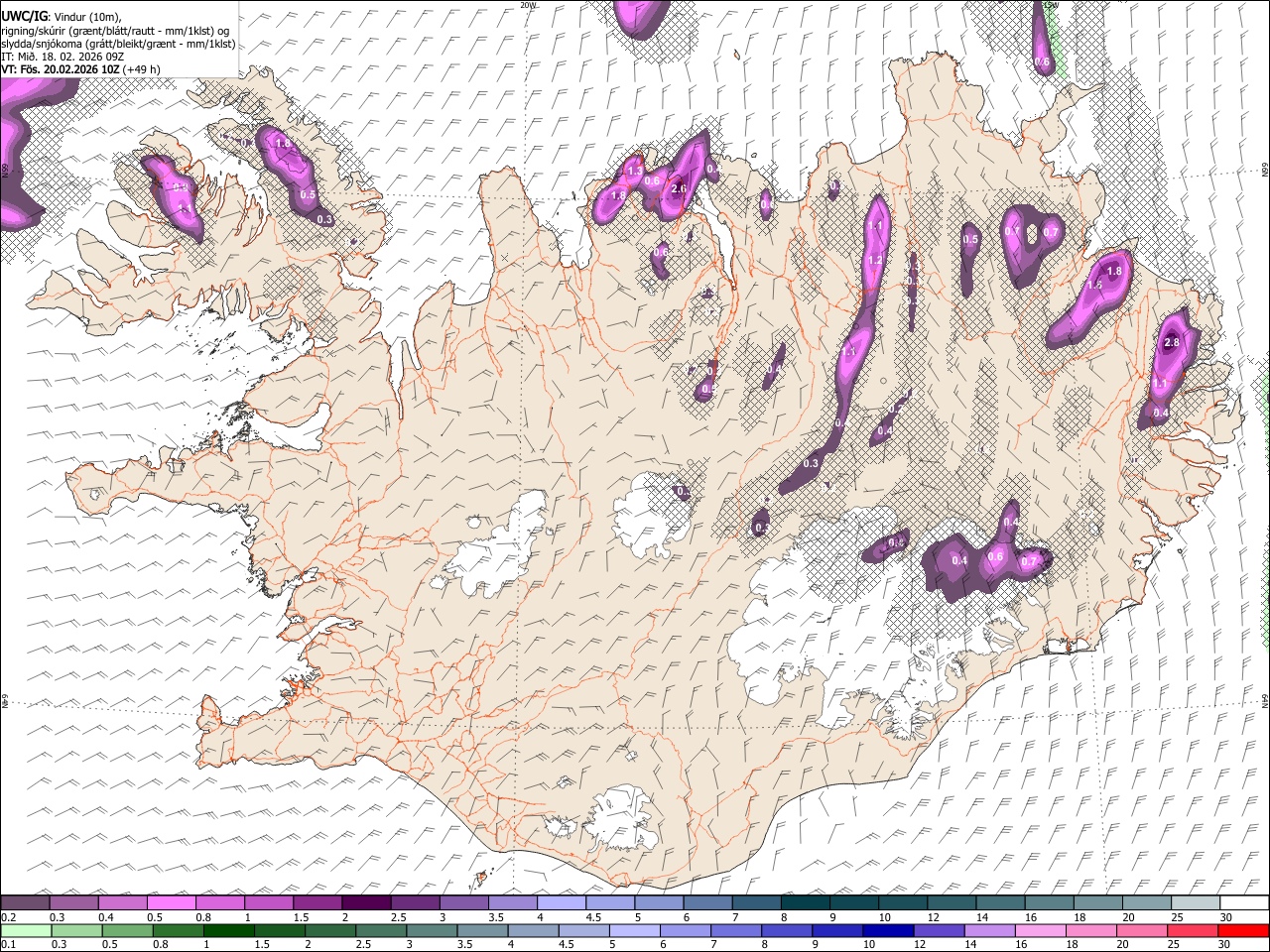This screenshot has width=1270, height=952.
Task: Select the 1.5 precipitation value on the map
Action: click(x=1095, y=285)
